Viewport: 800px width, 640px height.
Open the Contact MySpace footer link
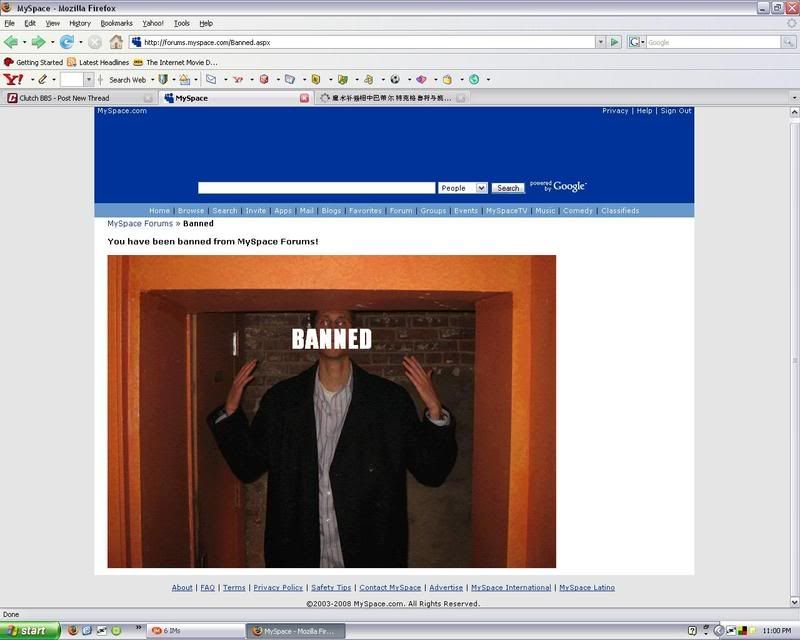point(390,587)
